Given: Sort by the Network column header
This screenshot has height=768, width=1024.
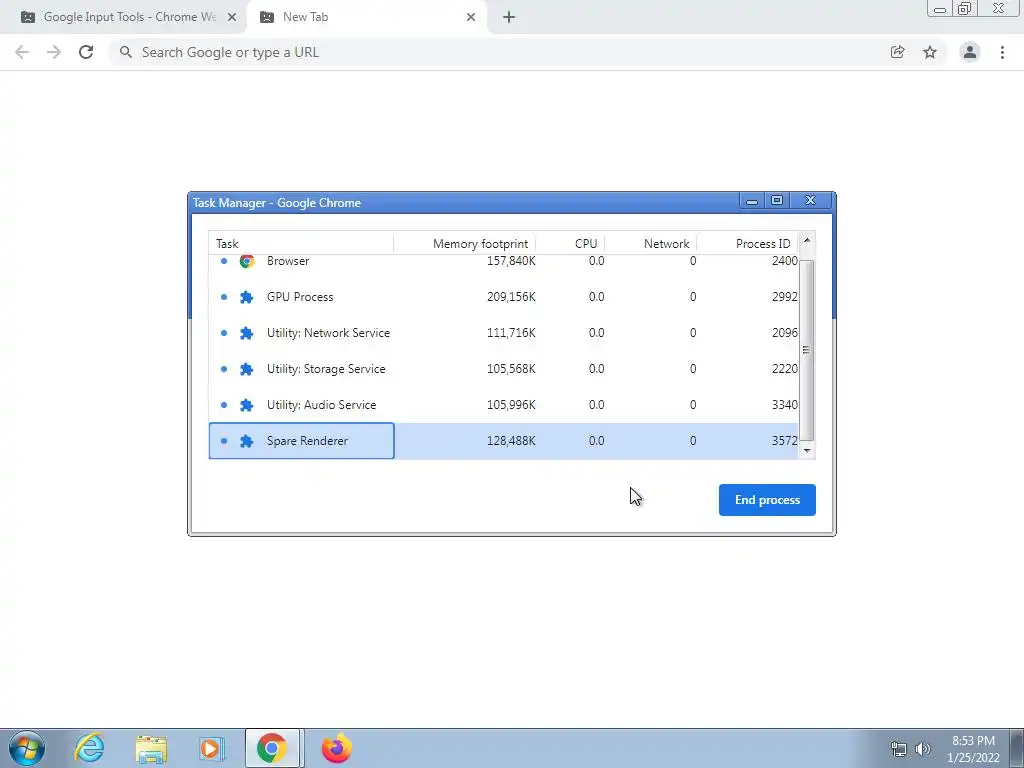Looking at the screenshot, I should pyautogui.click(x=651, y=244).
